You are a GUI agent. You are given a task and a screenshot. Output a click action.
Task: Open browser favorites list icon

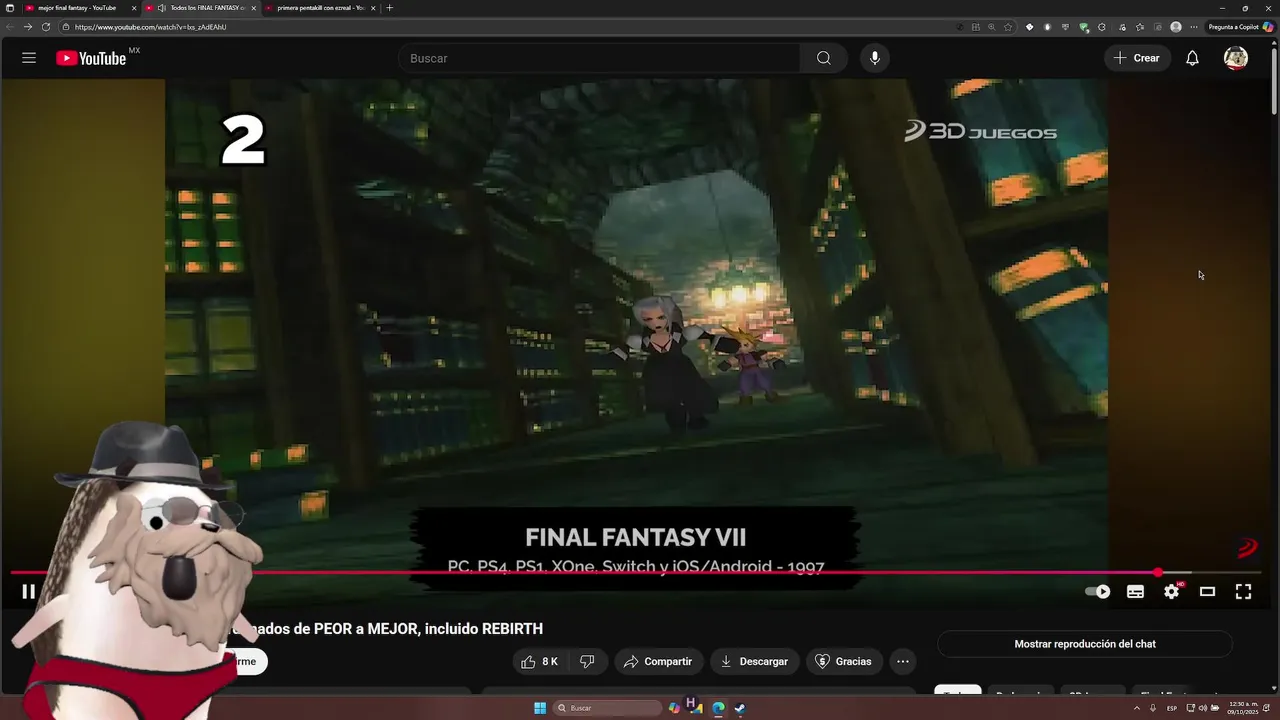[1139, 27]
